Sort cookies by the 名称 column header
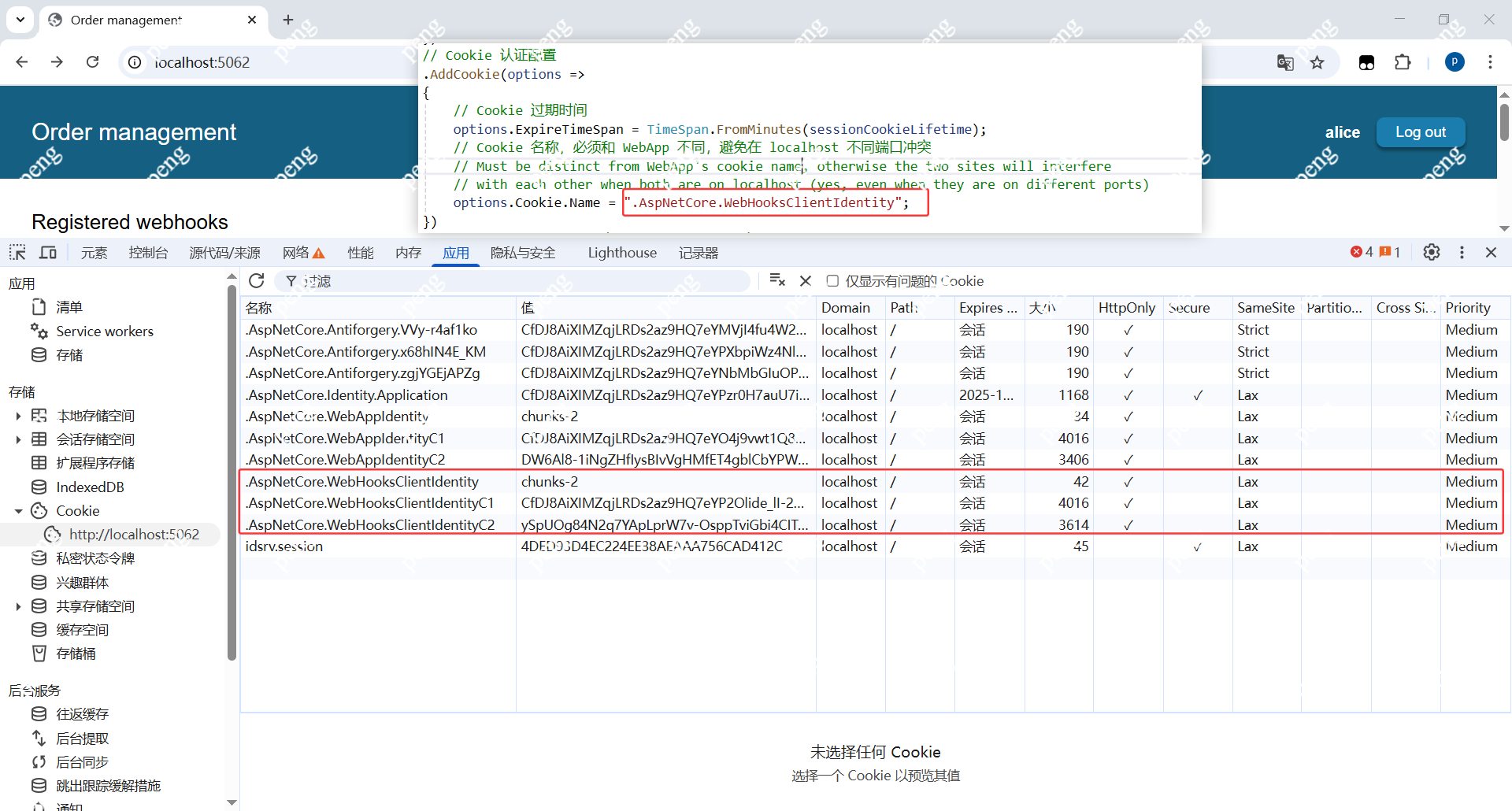This screenshot has height=811, width=1512. pyautogui.click(x=378, y=308)
